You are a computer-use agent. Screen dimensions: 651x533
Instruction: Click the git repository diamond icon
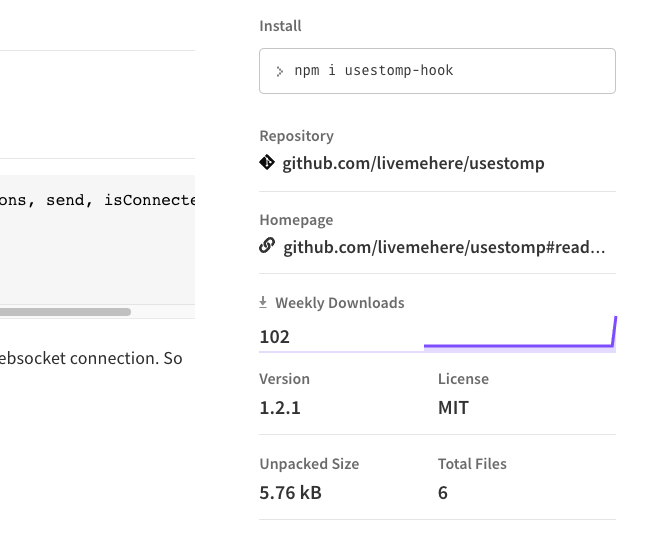tap(267, 162)
